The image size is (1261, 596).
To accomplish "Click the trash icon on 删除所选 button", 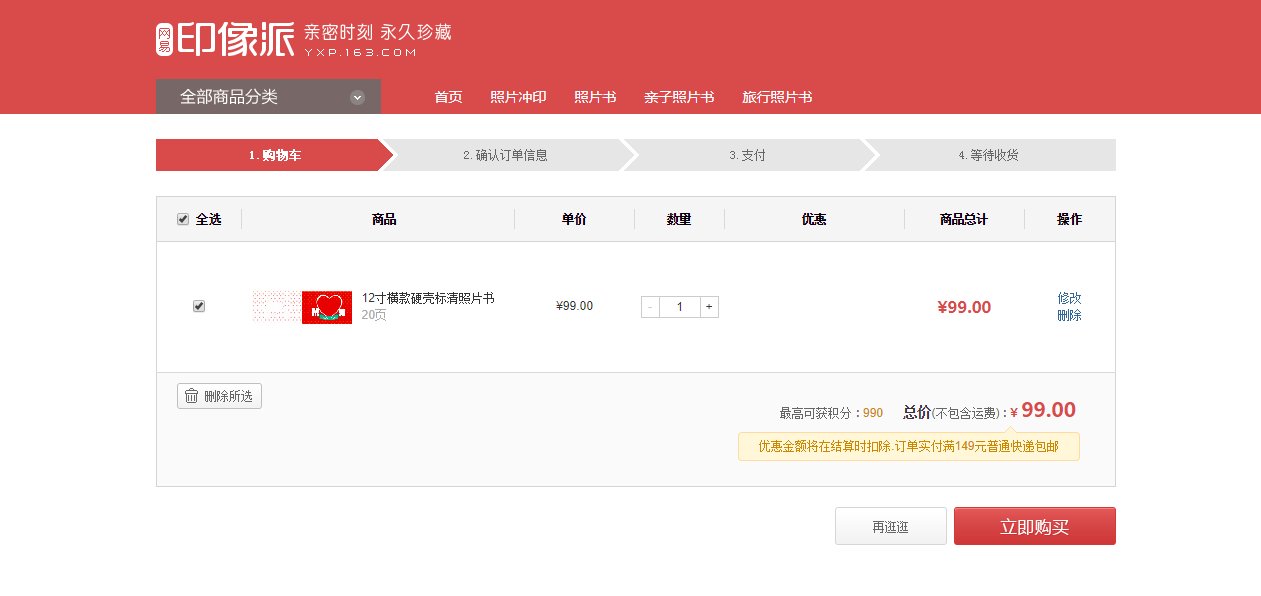I will tap(191, 396).
